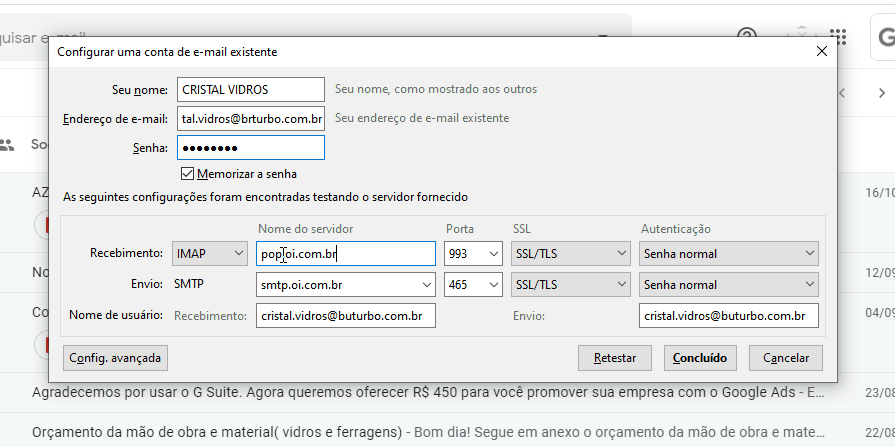Open receiving SSL/TLS security dropdown
Image resolution: width=895 pixels, height=447 pixels.
coord(569,254)
